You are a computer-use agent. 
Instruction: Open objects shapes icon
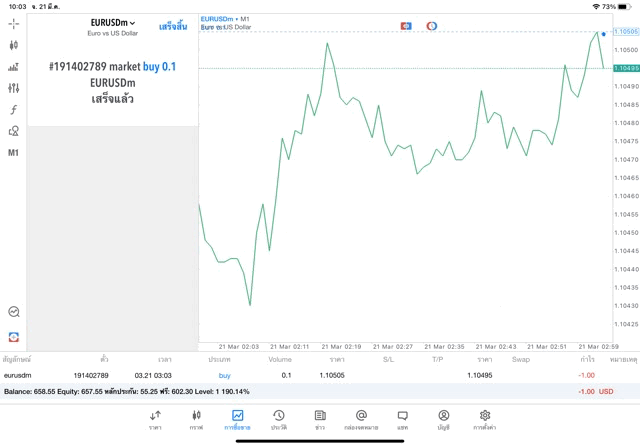tap(13, 131)
